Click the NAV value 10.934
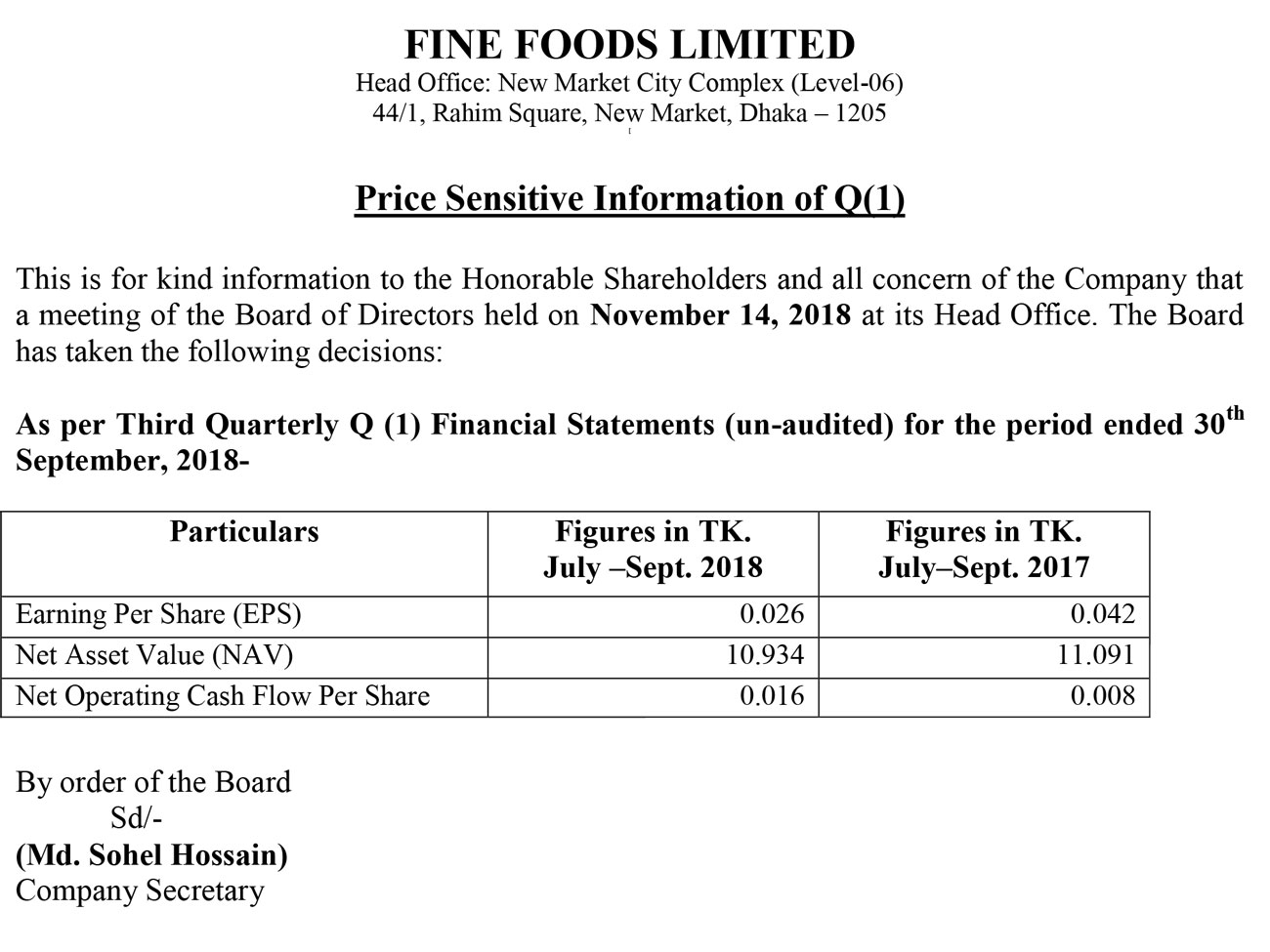This screenshot has height=952, width=1270. (765, 655)
